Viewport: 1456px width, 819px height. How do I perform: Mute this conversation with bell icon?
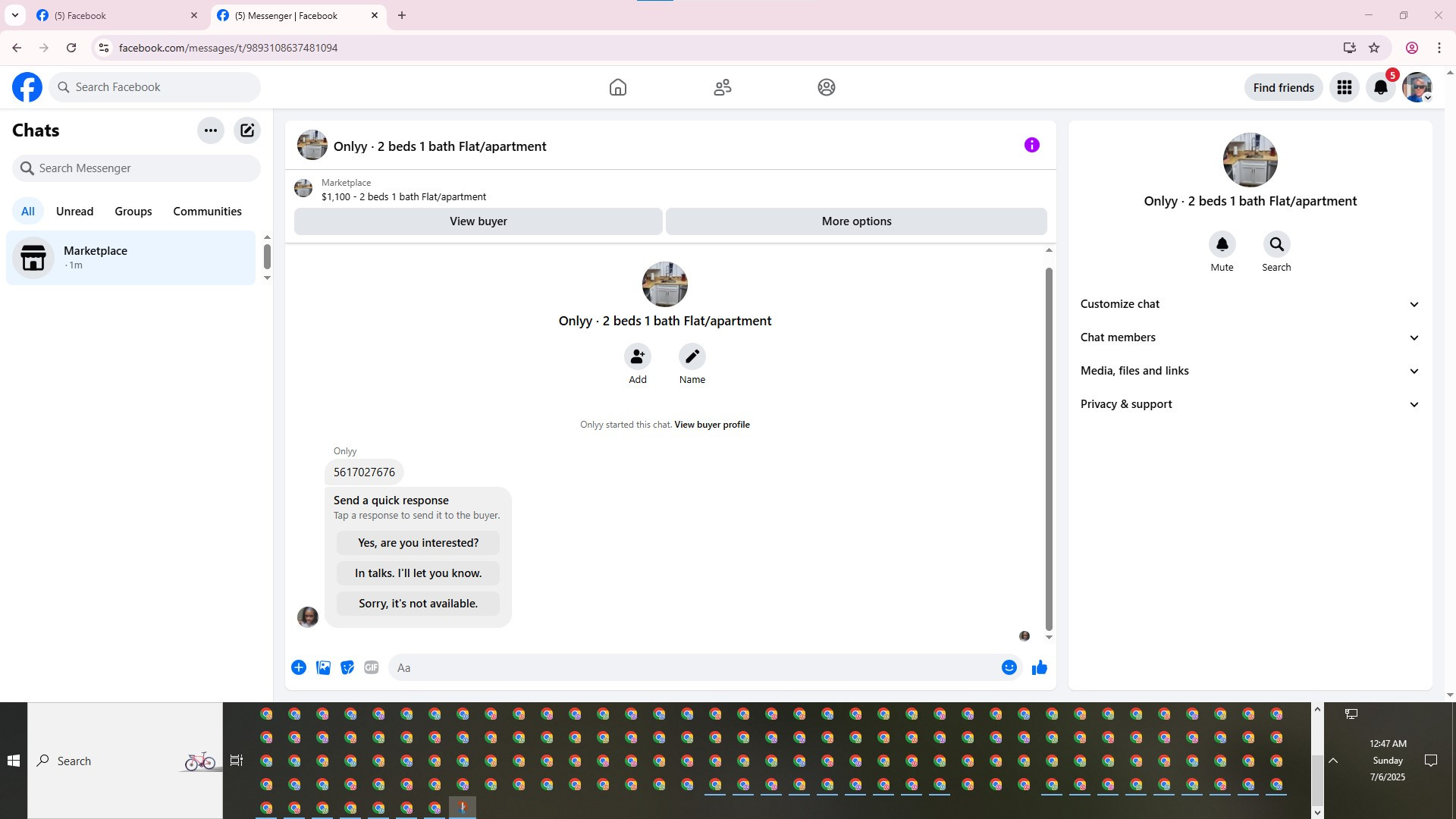tap(1222, 245)
